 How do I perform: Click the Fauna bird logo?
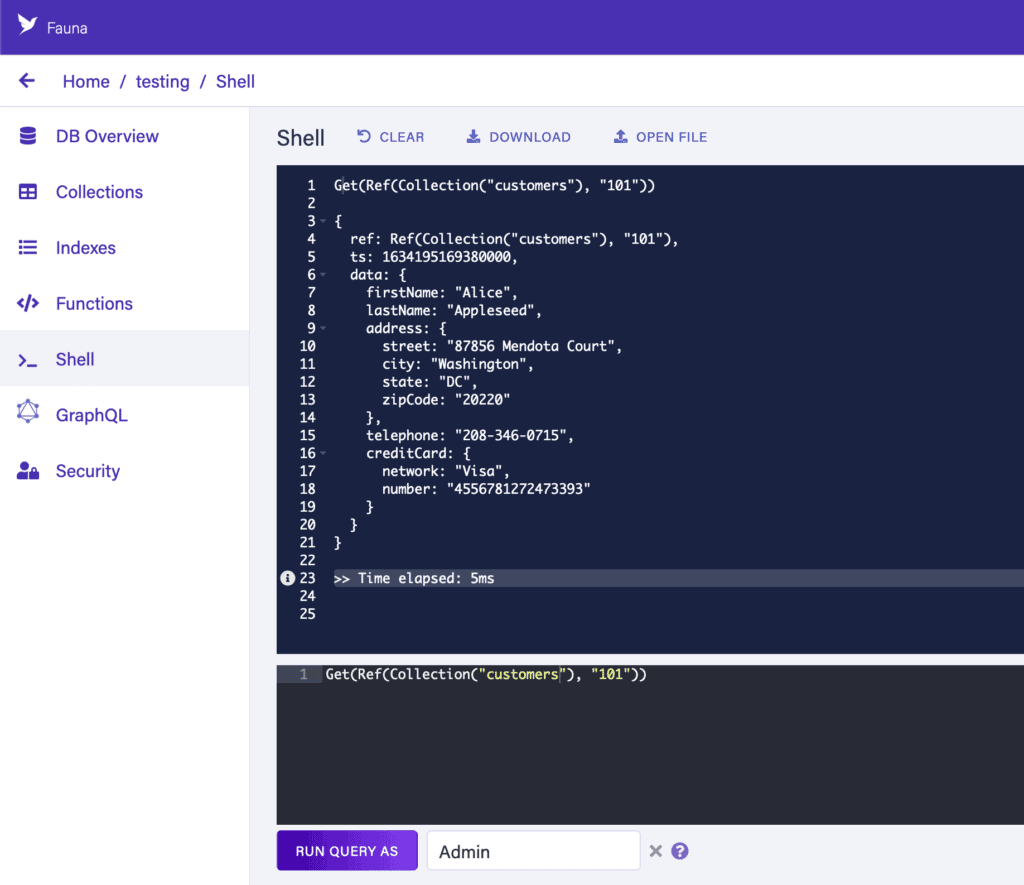27,26
